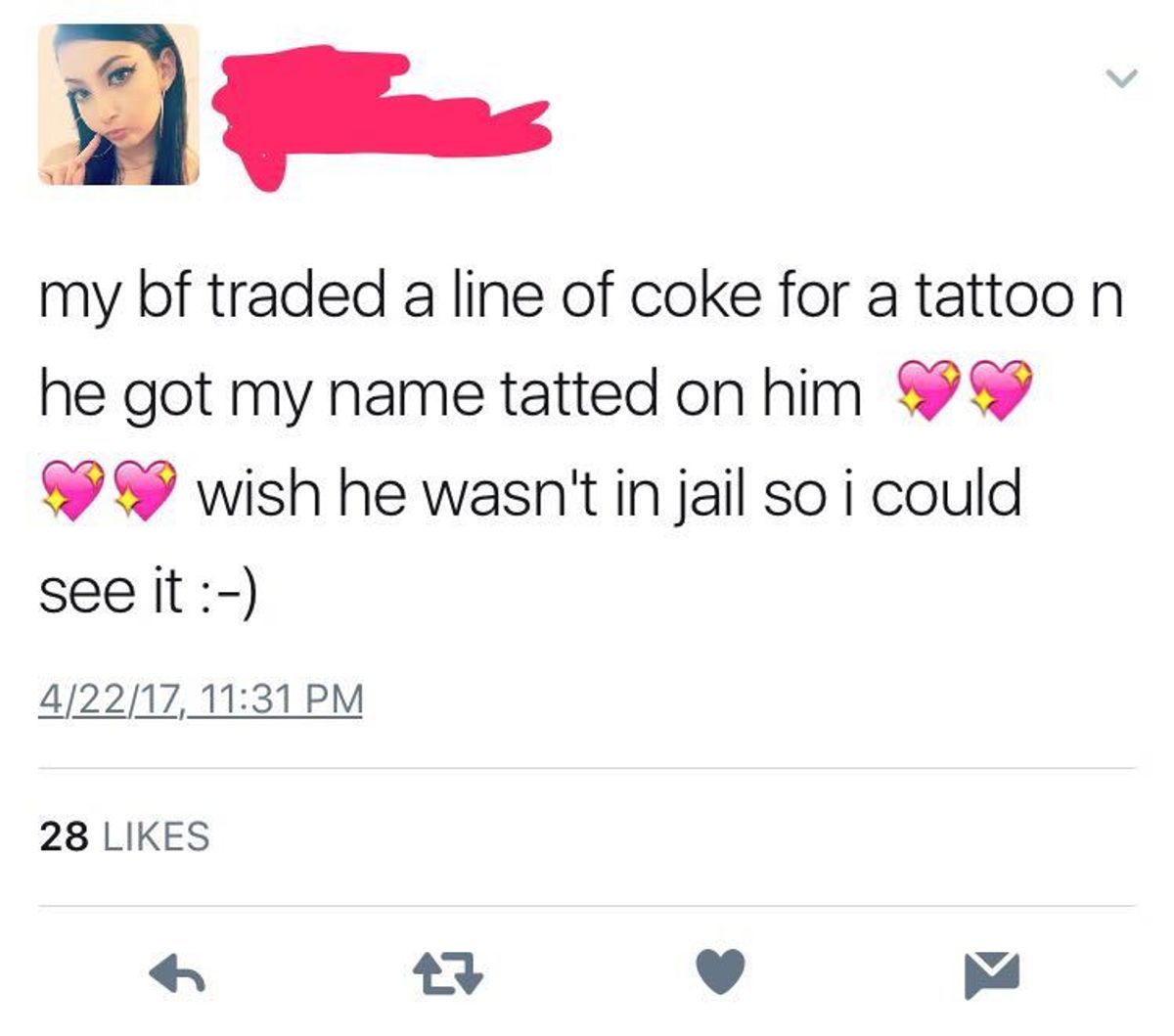Open the 4/22/17, 11:31 PM timestamp link
1174x1036 pixels.
click(201, 699)
